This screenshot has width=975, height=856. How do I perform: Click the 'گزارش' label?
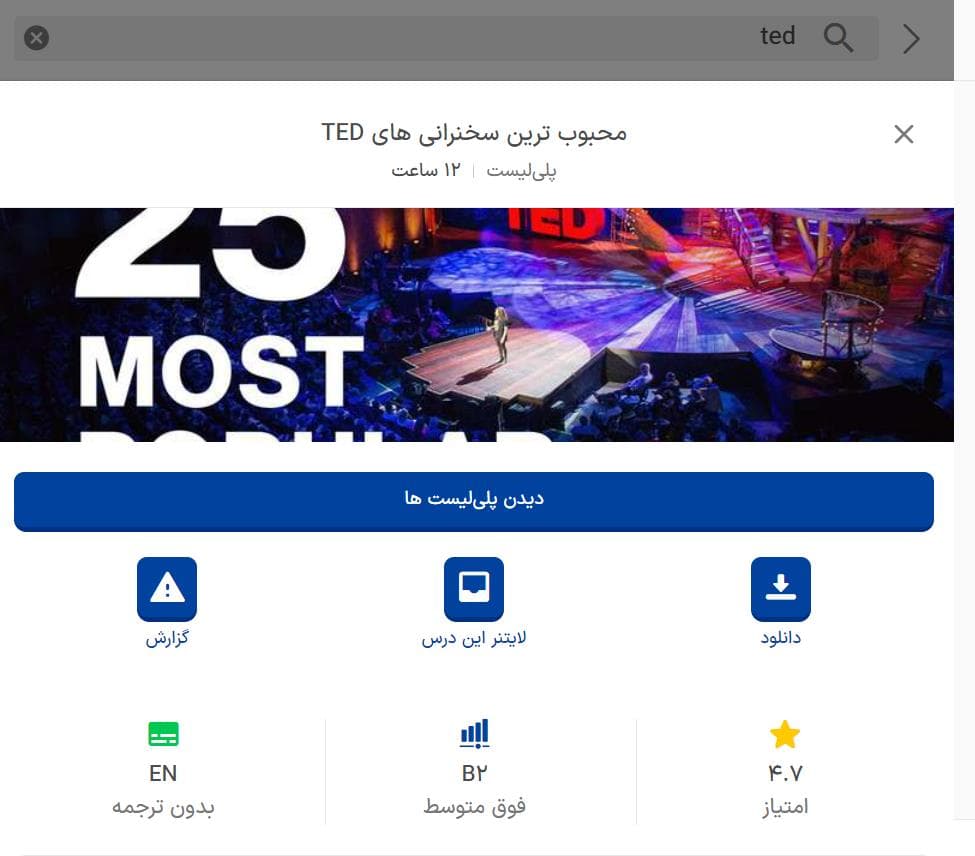click(167, 638)
